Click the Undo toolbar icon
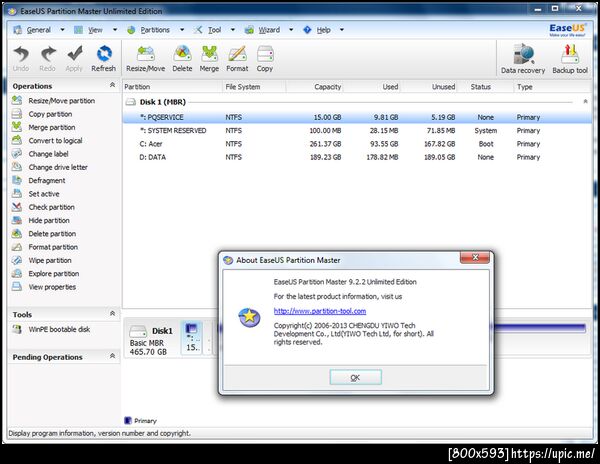 (x=21, y=59)
